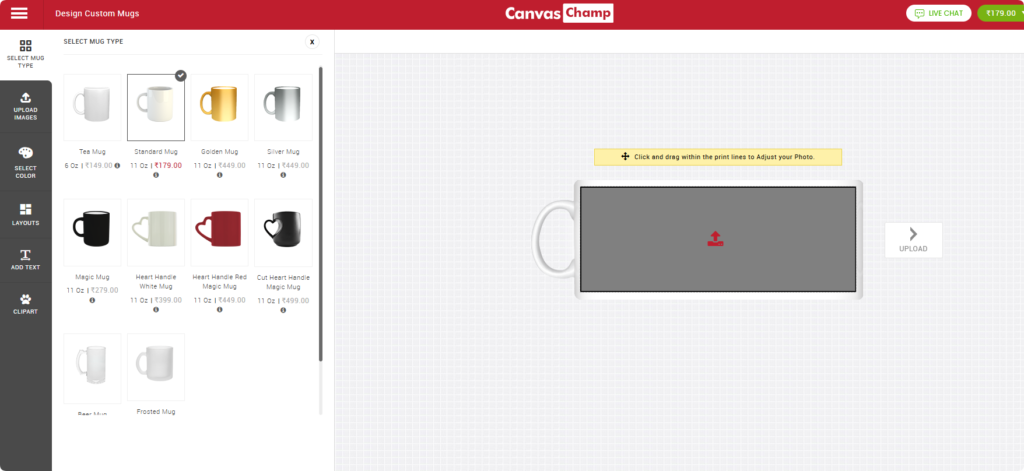Open the Clipart panel
Viewport: 1024px width, 471px height.
click(25, 303)
